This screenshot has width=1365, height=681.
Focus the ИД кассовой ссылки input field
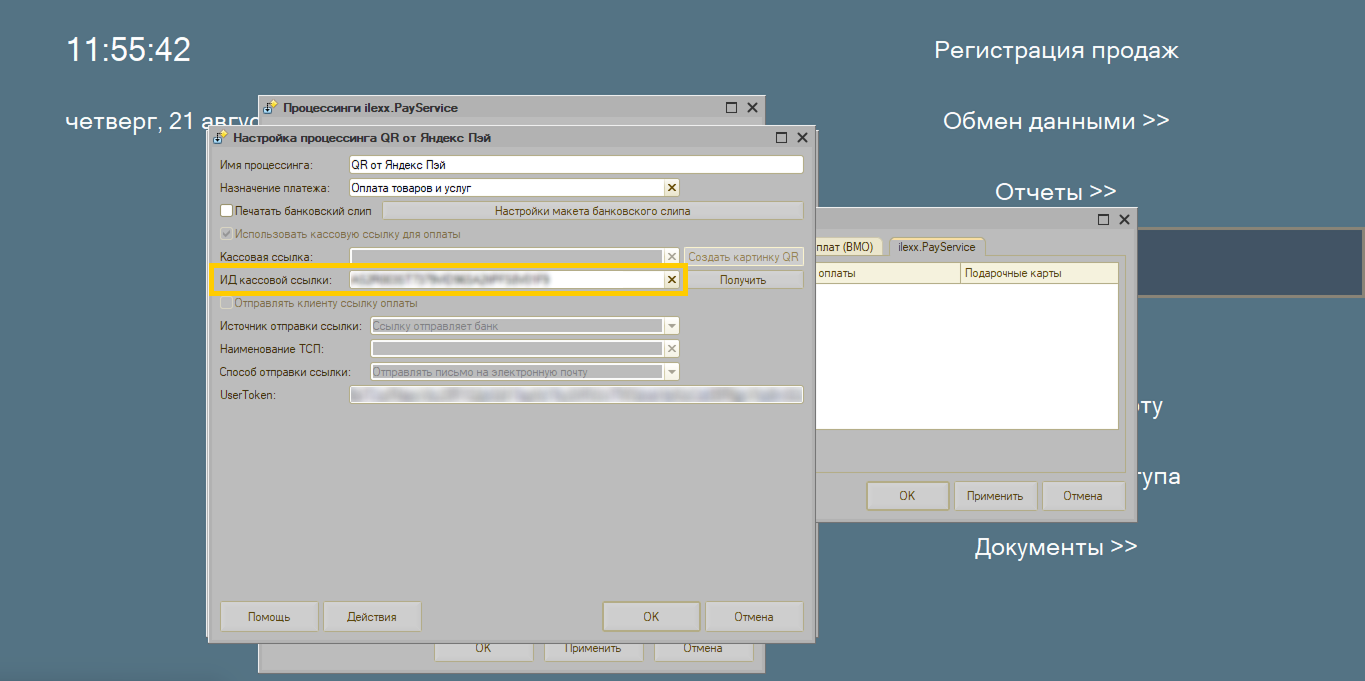click(x=507, y=280)
